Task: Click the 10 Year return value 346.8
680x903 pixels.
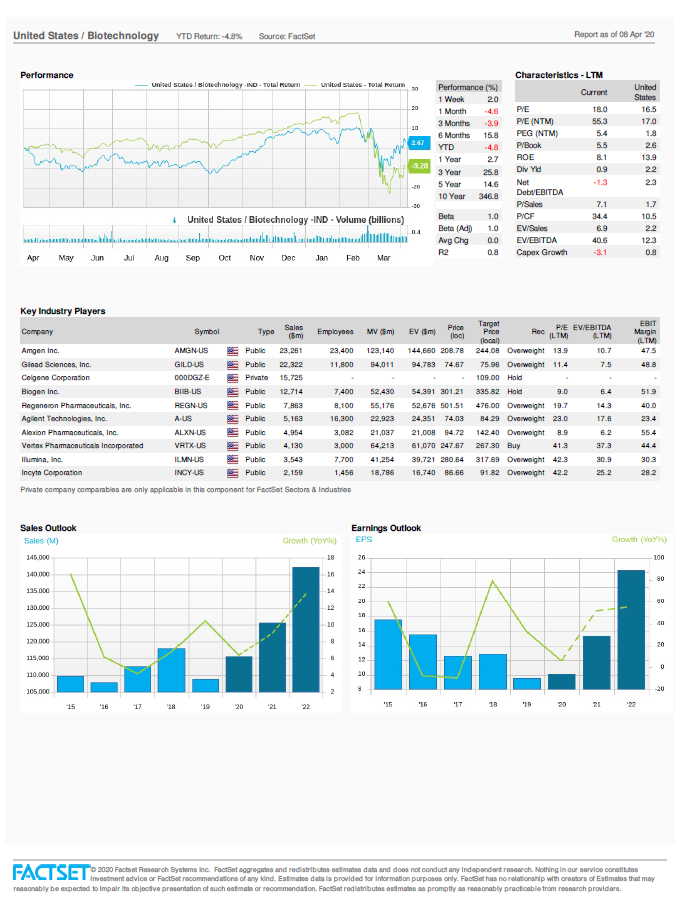Action: click(488, 196)
